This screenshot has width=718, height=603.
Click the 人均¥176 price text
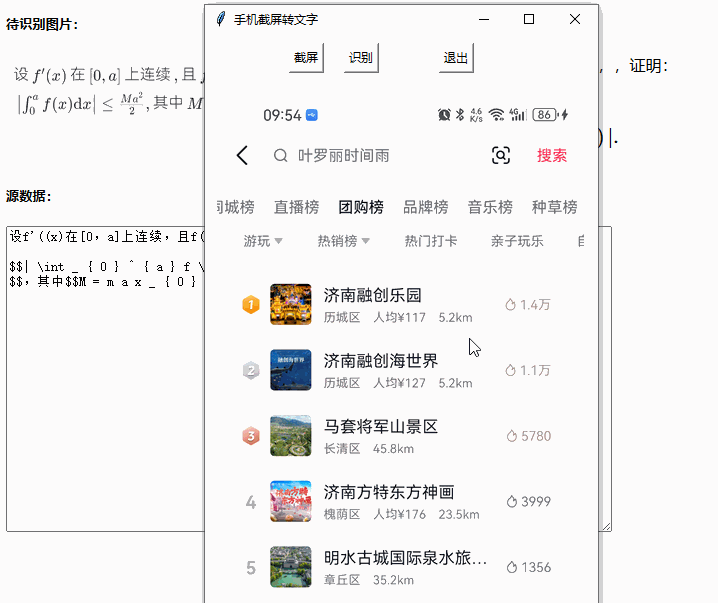[399, 514]
